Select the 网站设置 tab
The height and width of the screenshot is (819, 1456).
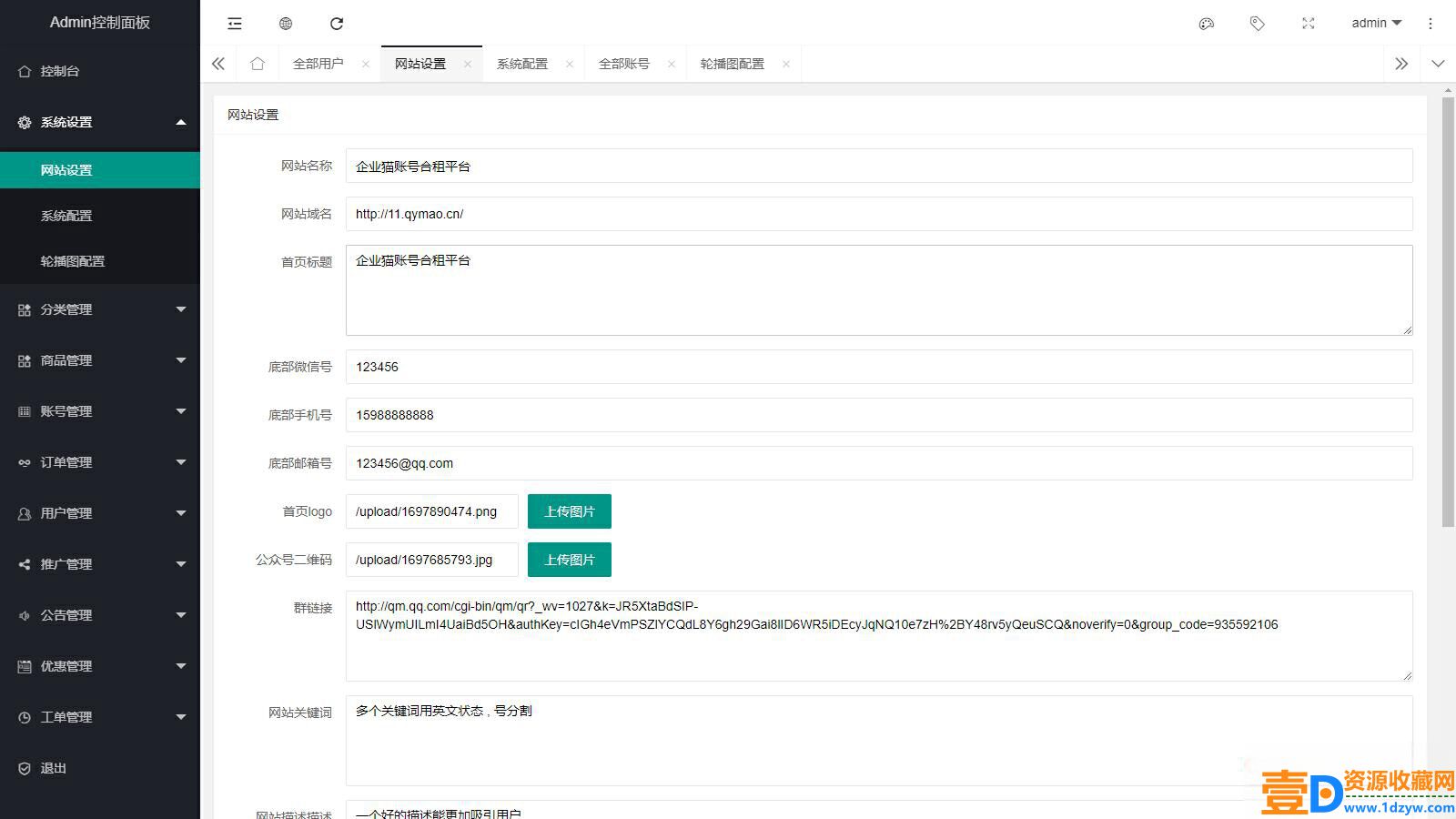click(x=420, y=64)
